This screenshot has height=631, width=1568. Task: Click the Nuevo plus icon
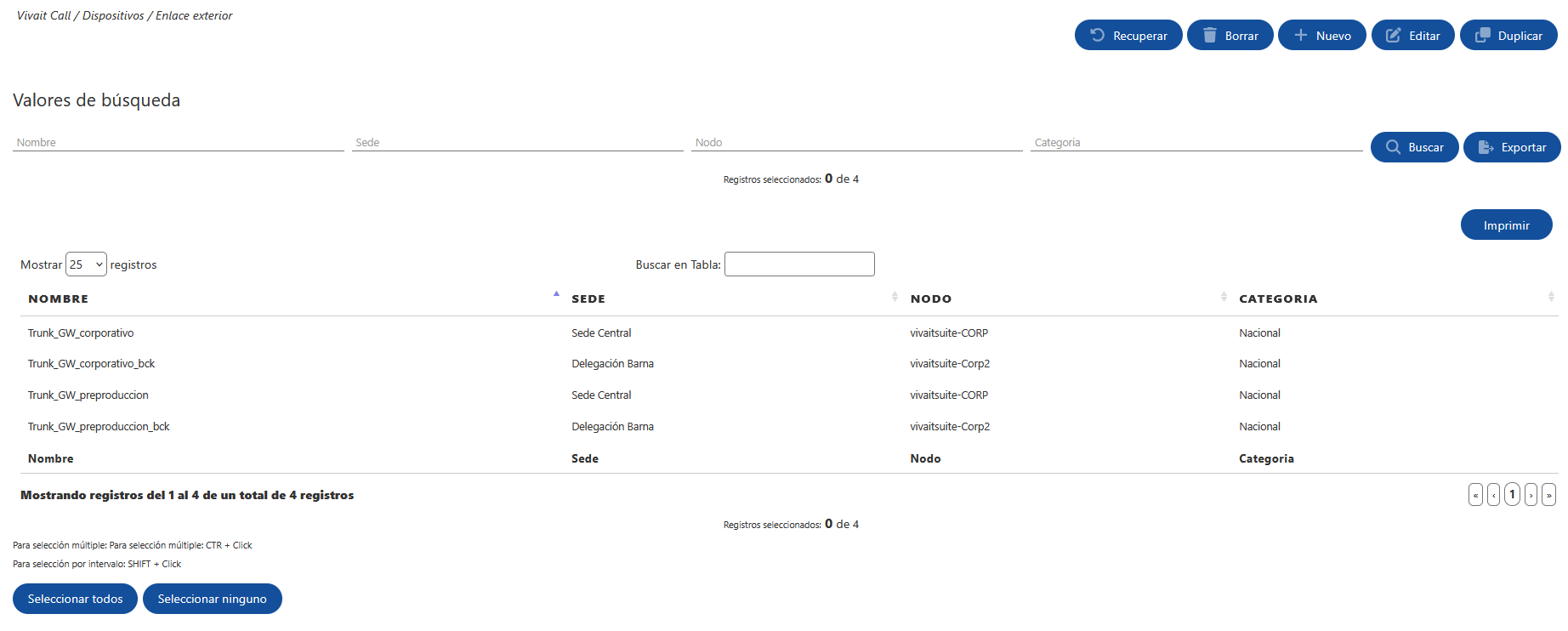(1300, 35)
